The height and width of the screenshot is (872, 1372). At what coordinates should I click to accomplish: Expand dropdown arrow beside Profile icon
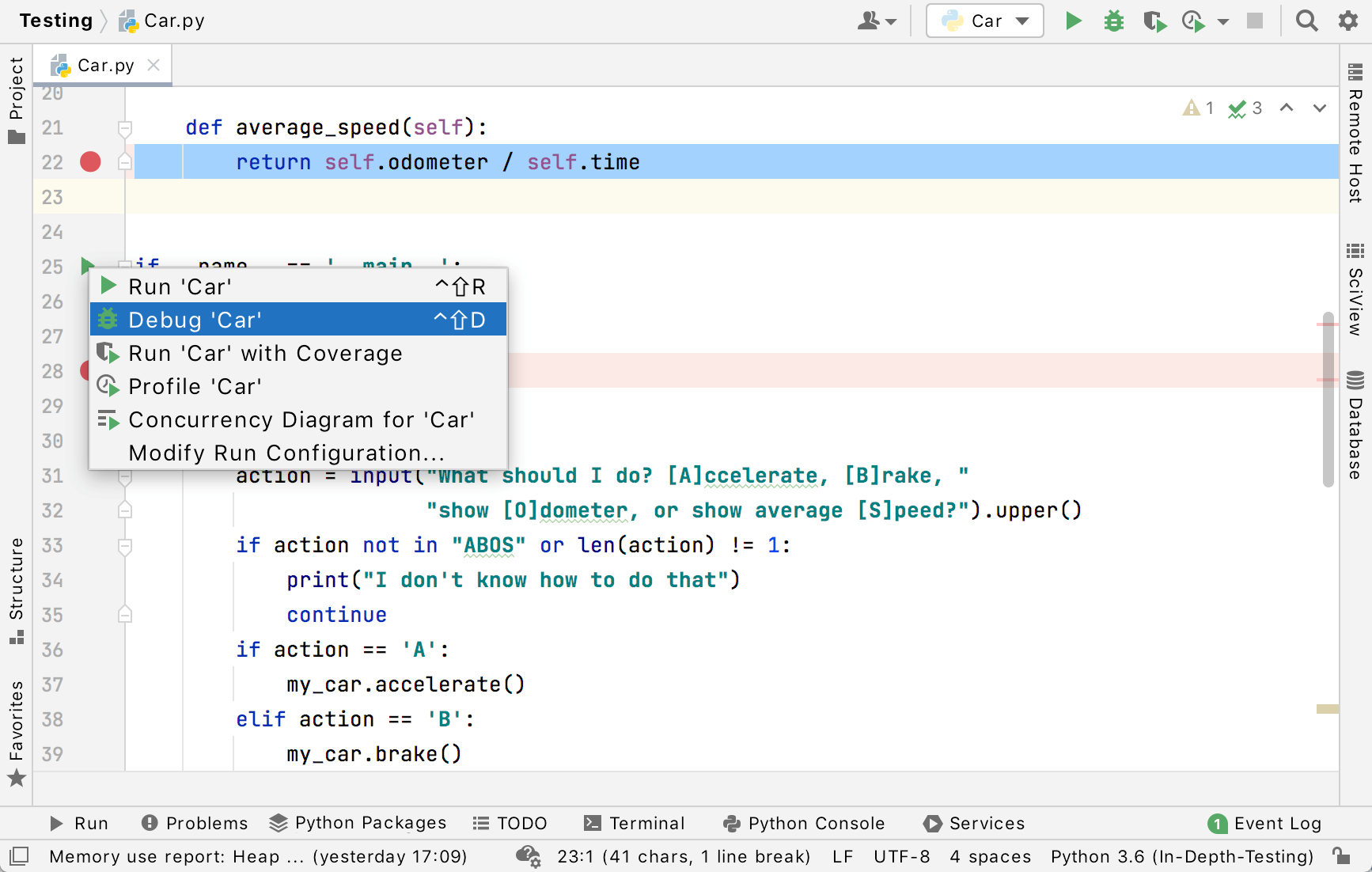(x=1223, y=21)
